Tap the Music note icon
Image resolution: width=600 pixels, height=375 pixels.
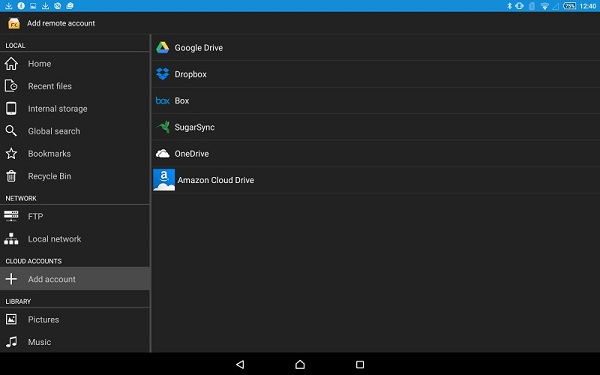(11, 342)
